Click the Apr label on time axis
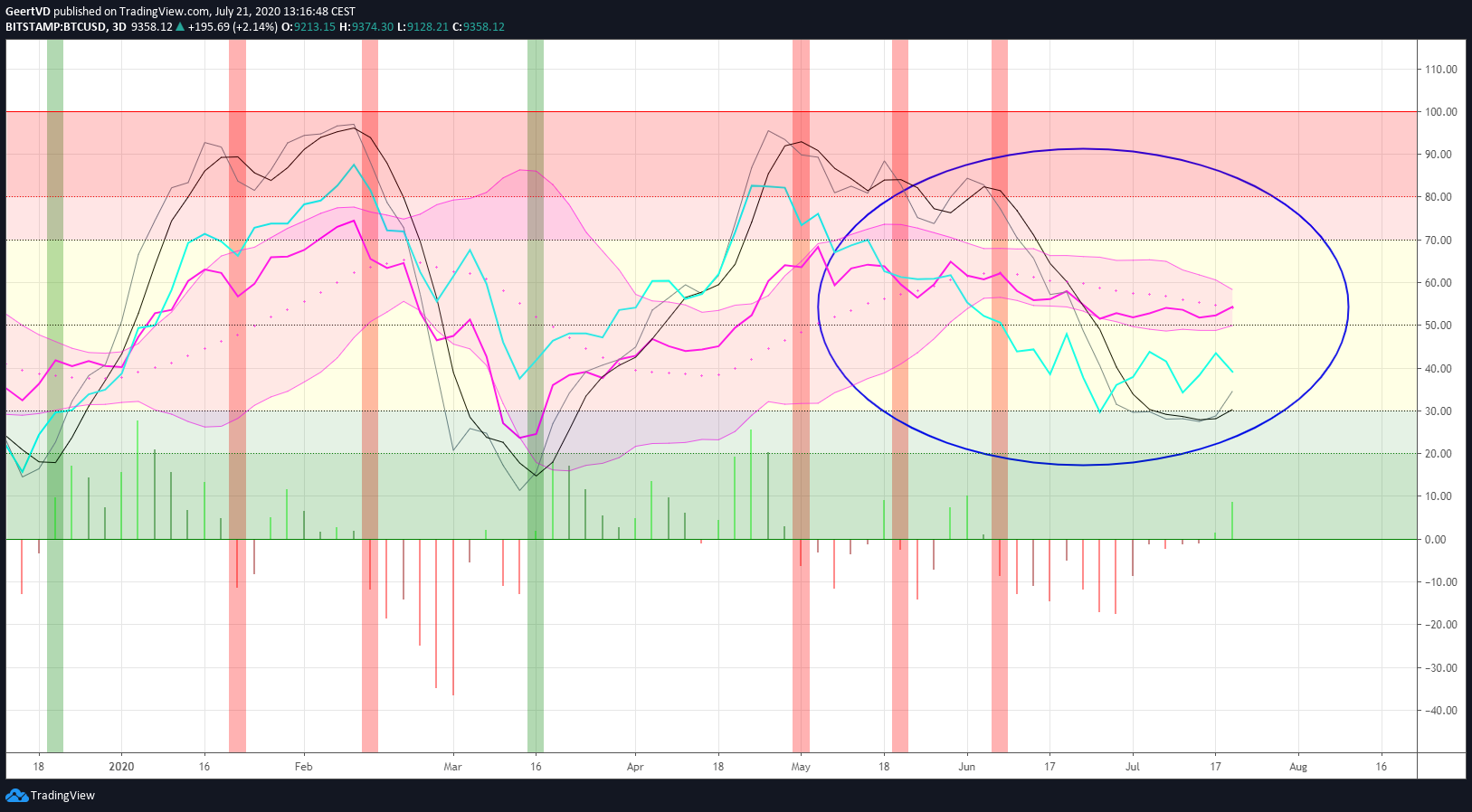 635,767
